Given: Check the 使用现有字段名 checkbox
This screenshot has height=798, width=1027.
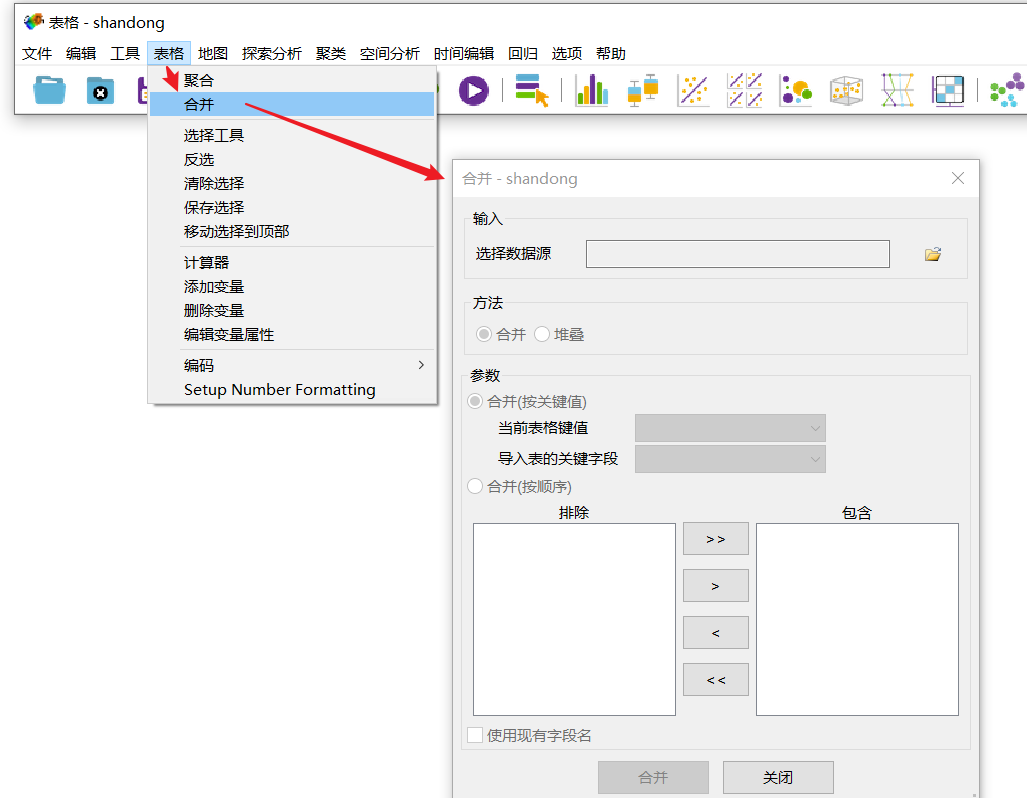Looking at the screenshot, I should point(474,734).
